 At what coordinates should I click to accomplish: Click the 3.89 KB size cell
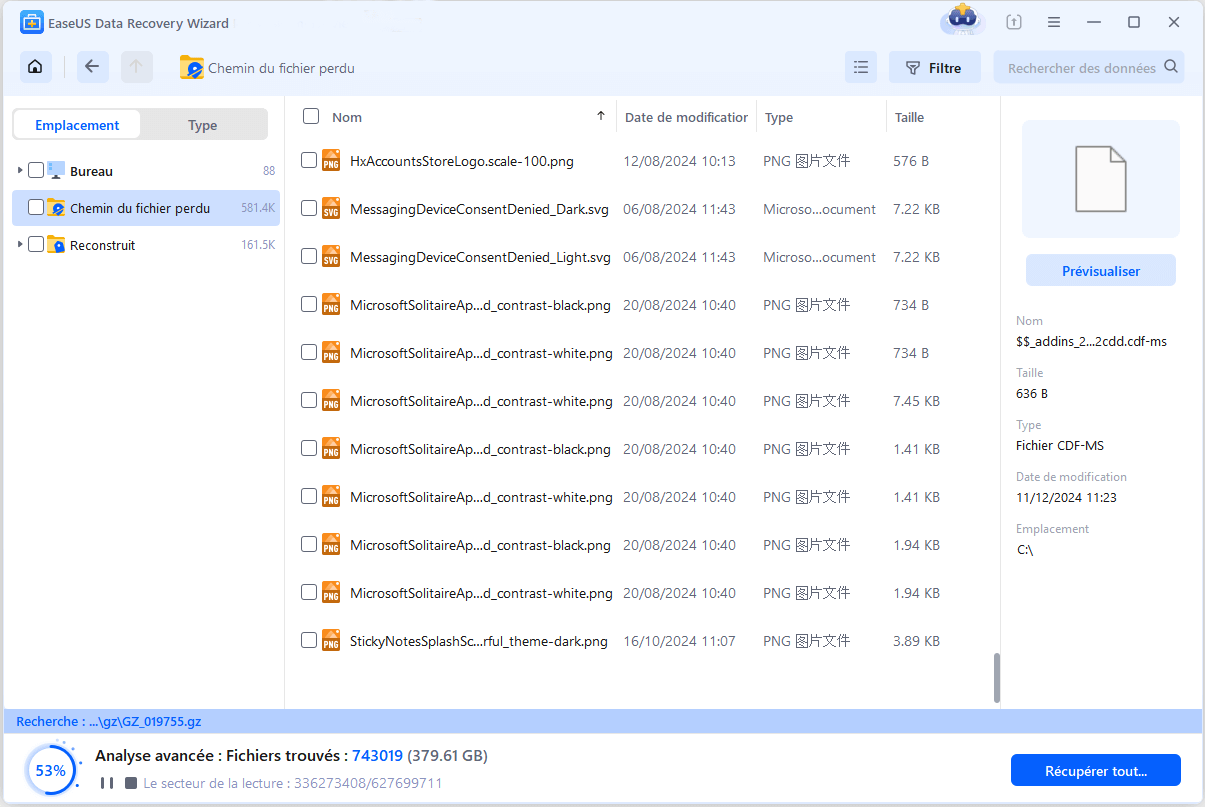point(916,641)
